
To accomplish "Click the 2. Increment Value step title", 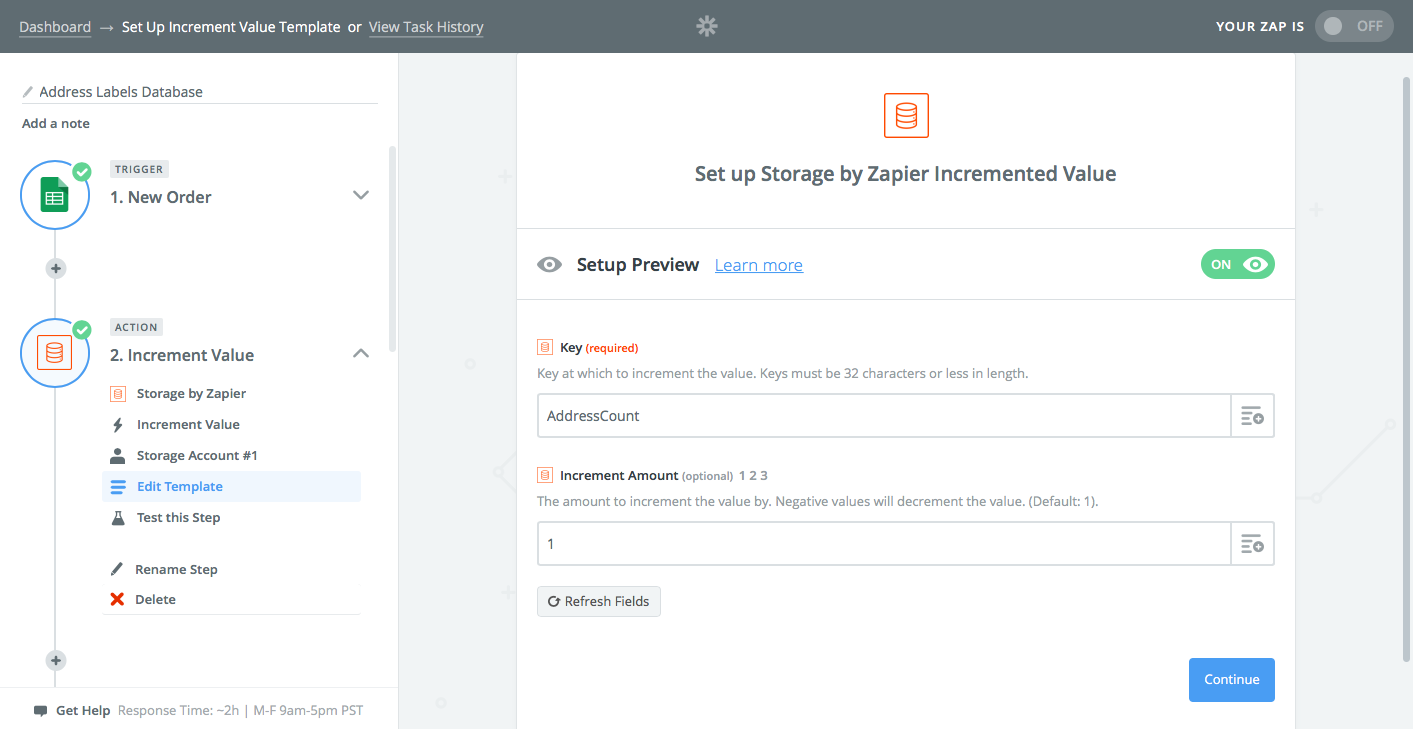I will click(x=182, y=355).
